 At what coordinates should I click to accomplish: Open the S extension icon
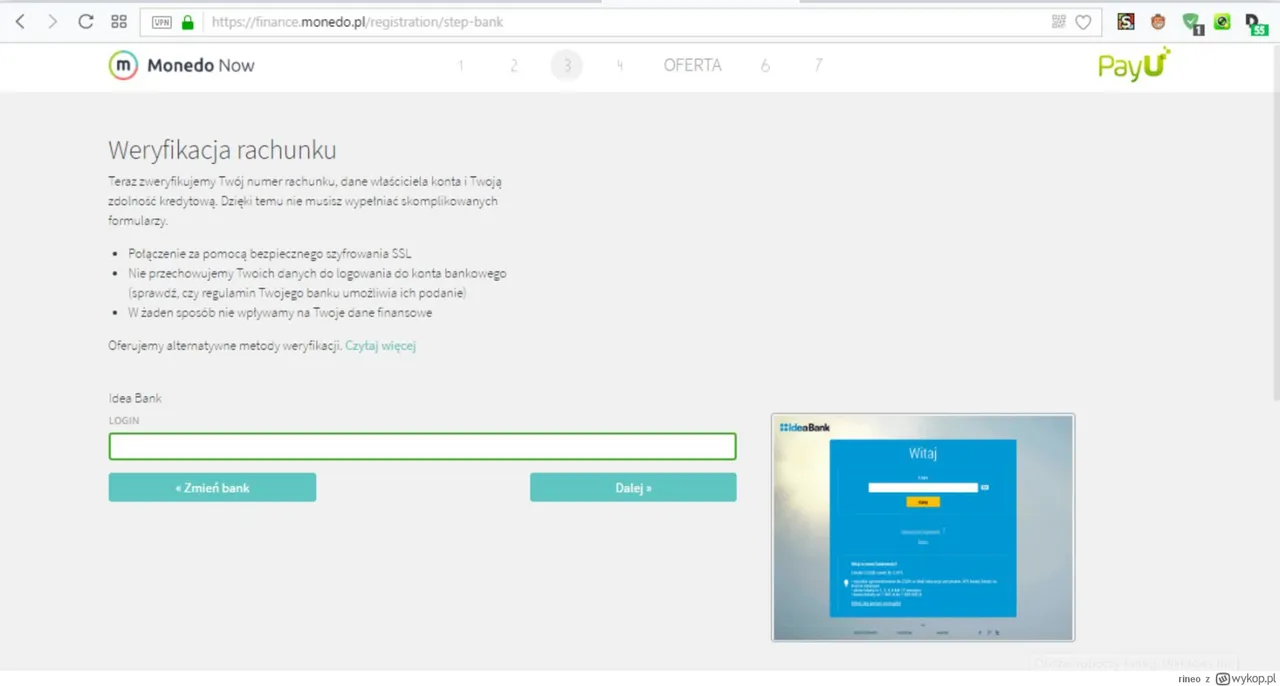point(1126,22)
